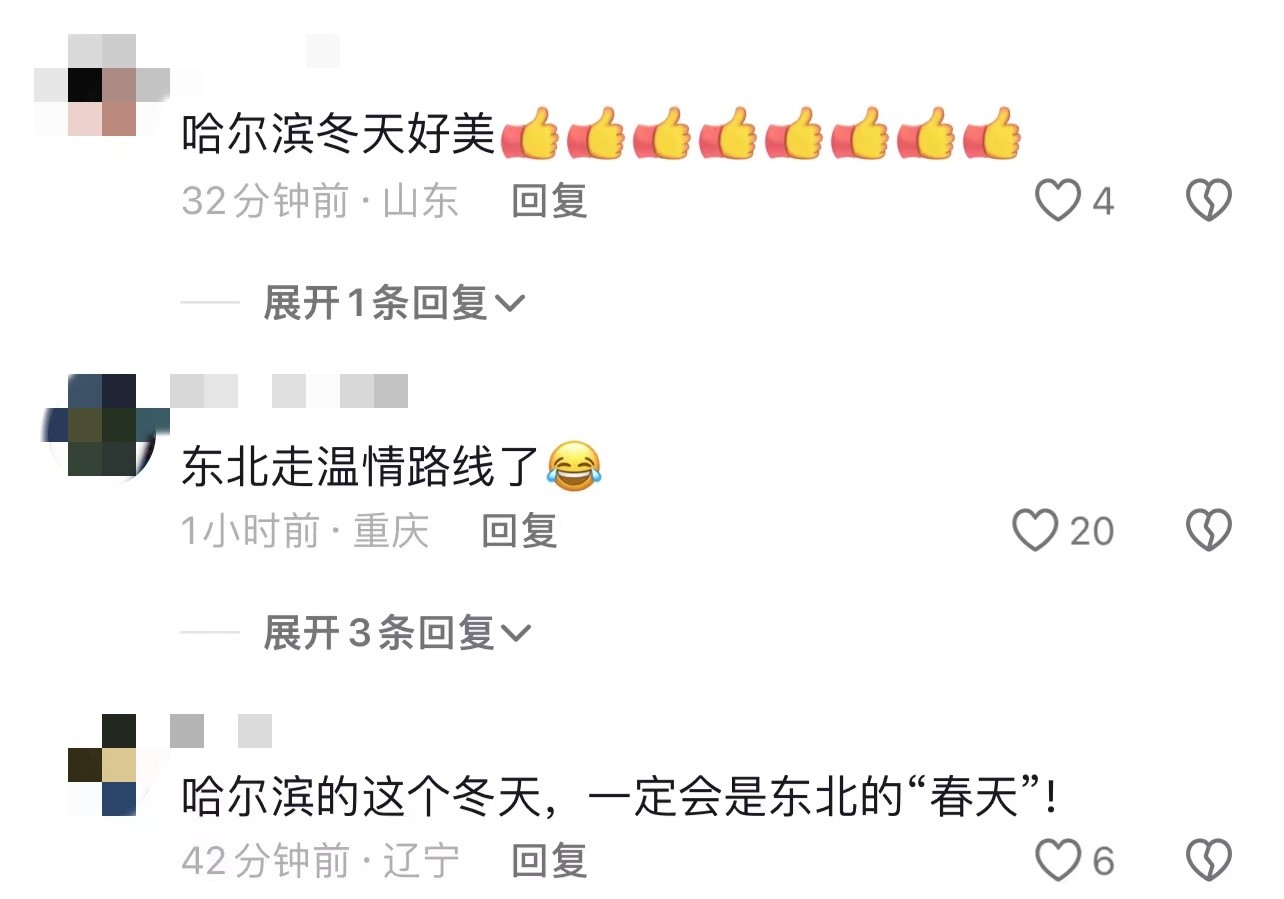Open avatar of first commenter
Viewport: 1284px width, 899px height.
[x=101, y=84]
